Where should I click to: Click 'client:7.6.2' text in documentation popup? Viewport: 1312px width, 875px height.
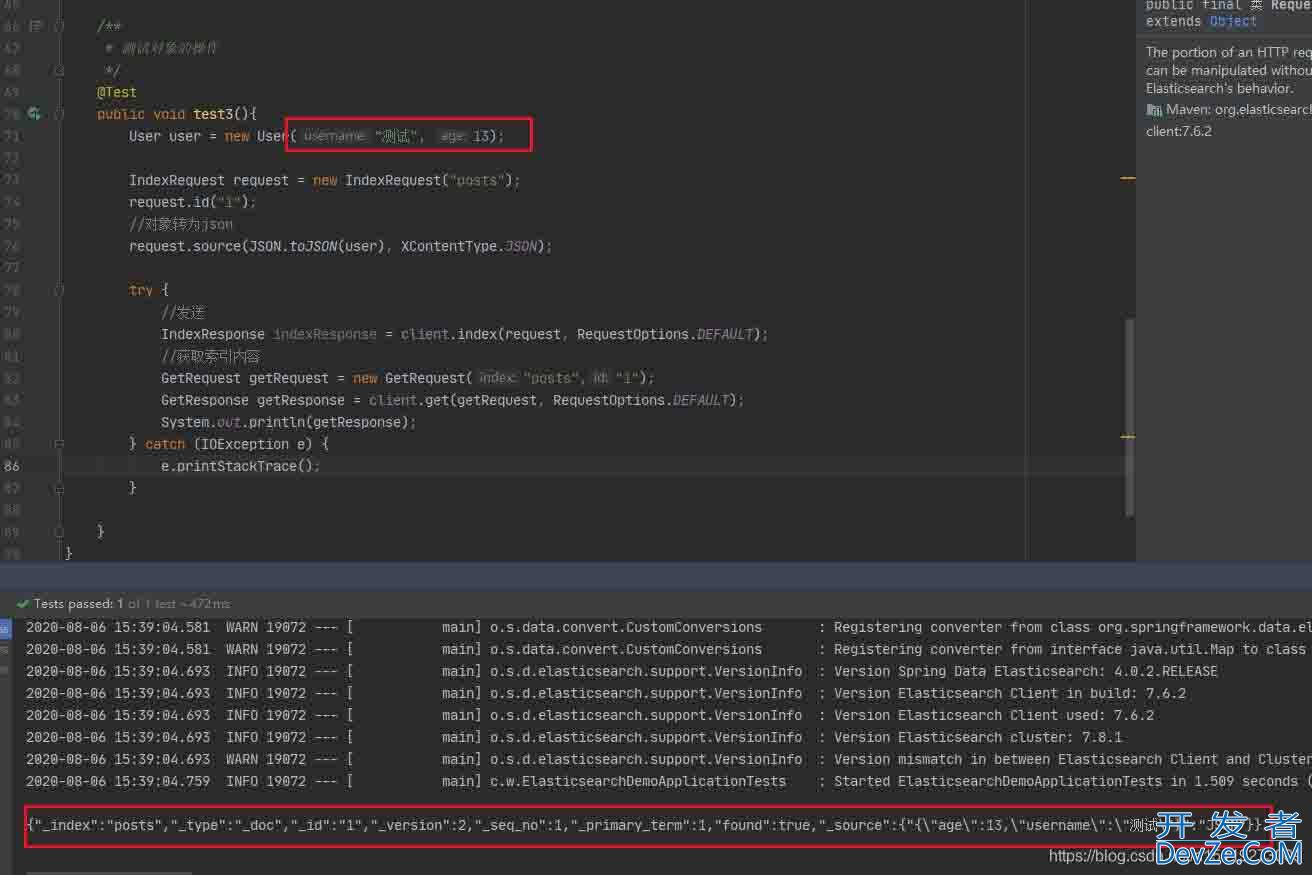1179,131
